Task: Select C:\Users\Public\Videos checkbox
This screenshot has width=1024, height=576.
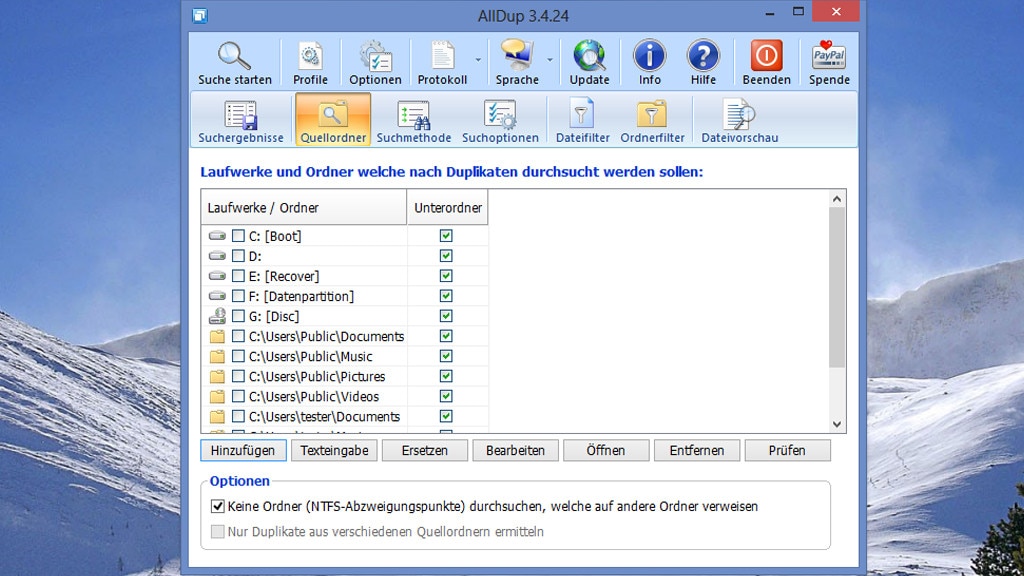Action: click(238, 396)
